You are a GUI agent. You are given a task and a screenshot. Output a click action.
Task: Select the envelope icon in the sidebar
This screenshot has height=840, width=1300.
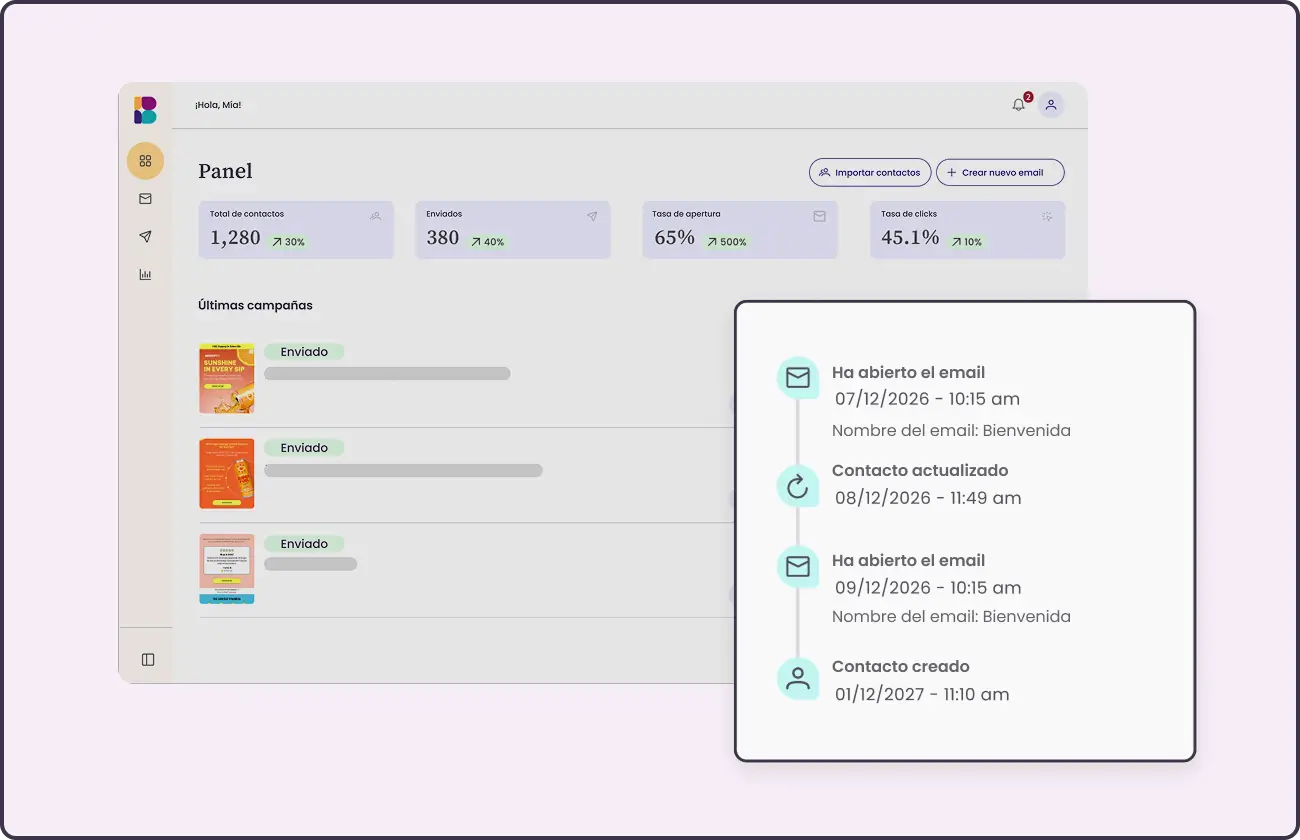pos(145,198)
